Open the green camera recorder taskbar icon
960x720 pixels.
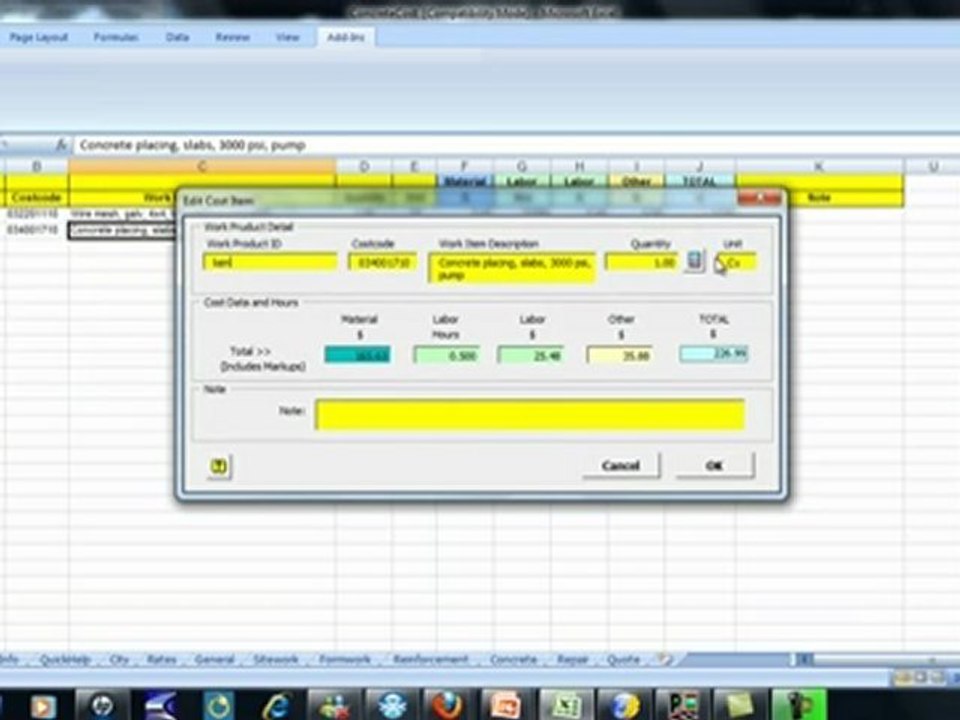coord(798,705)
